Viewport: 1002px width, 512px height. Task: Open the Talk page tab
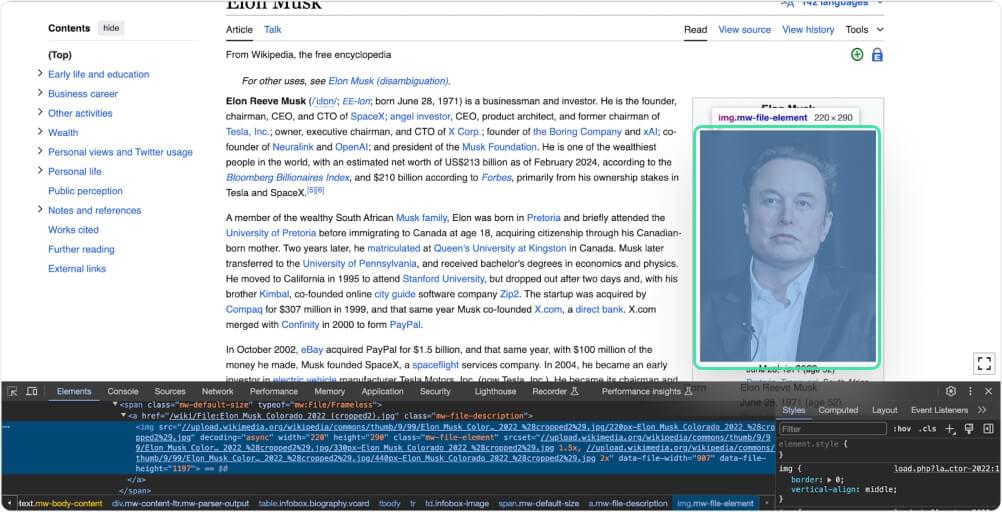point(273,29)
